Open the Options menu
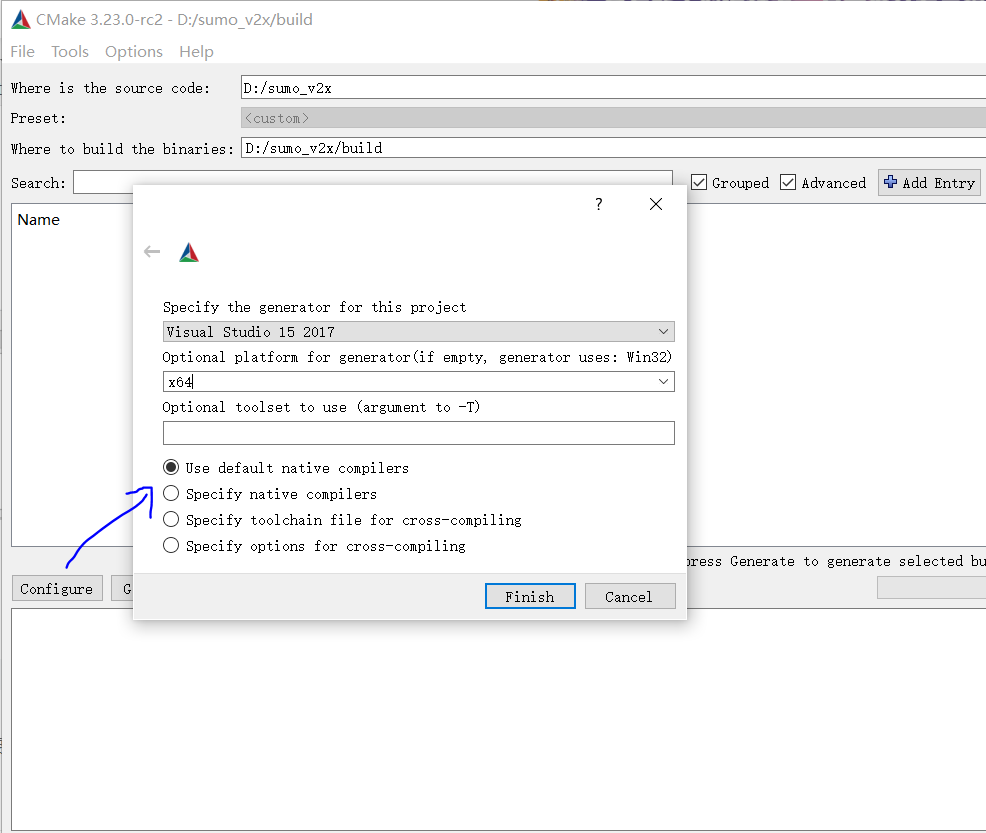Image resolution: width=986 pixels, height=833 pixels. 133,52
